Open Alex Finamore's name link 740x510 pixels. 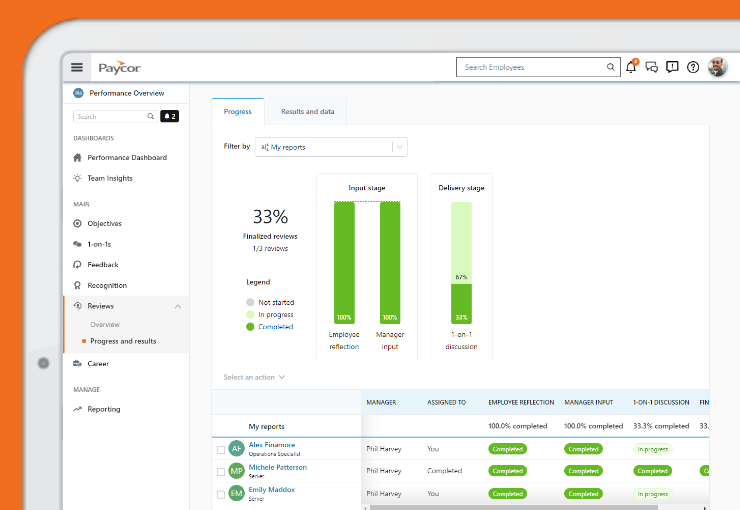(272, 444)
